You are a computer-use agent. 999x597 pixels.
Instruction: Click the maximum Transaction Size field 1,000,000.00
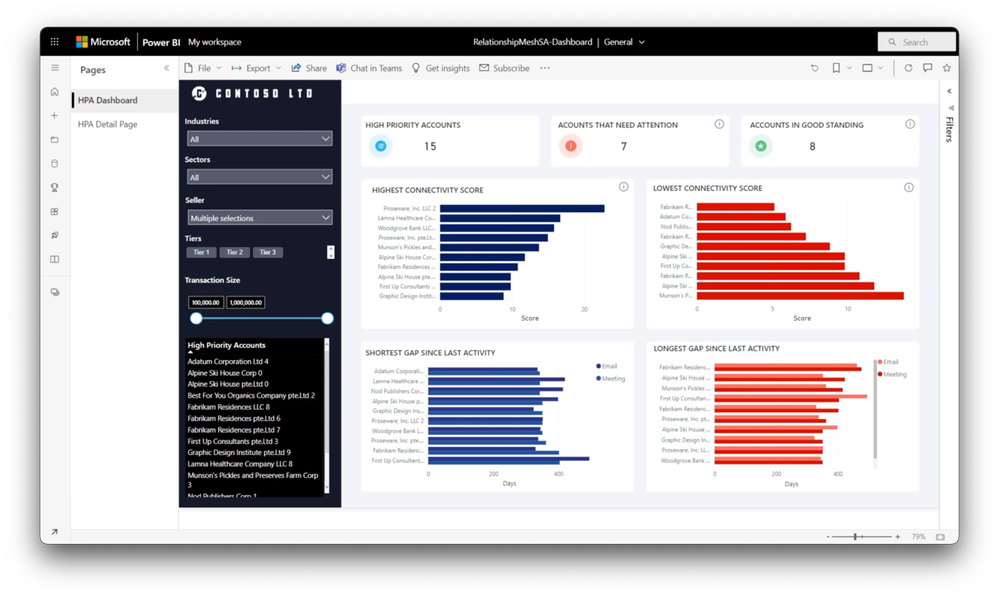click(x=246, y=303)
